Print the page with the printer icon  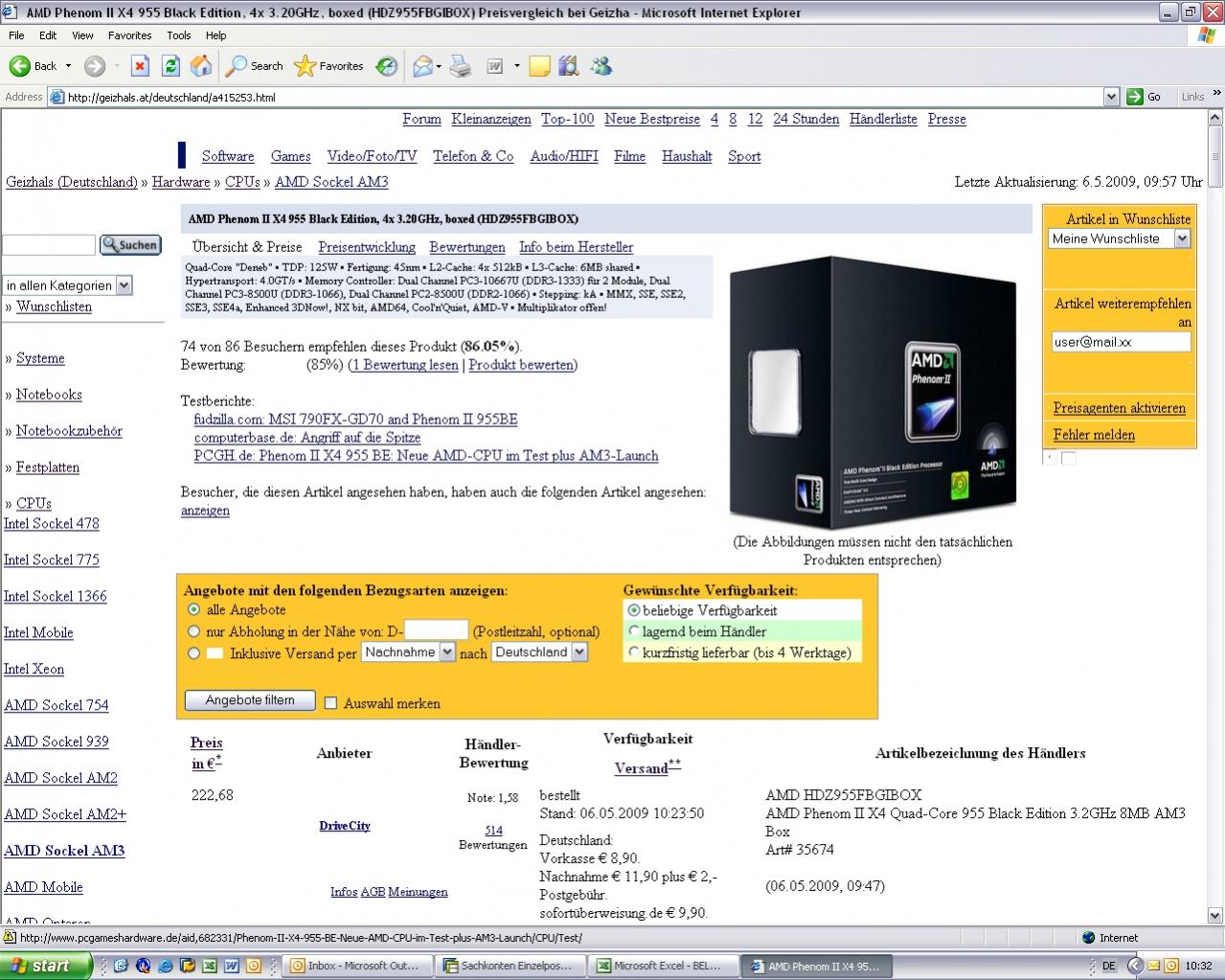click(x=461, y=66)
